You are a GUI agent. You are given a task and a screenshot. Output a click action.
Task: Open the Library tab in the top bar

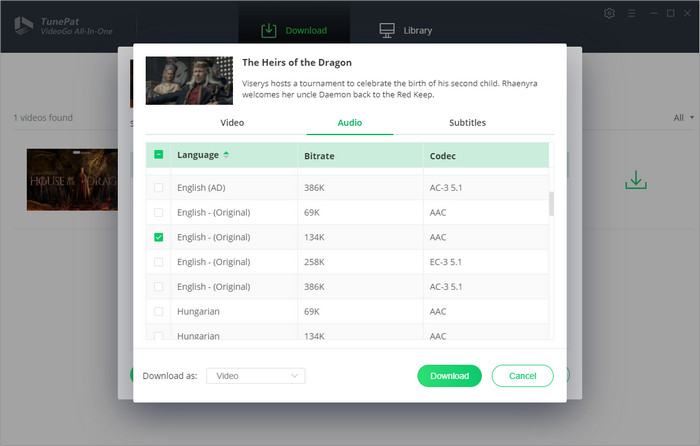pyautogui.click(x=405, y=30)
